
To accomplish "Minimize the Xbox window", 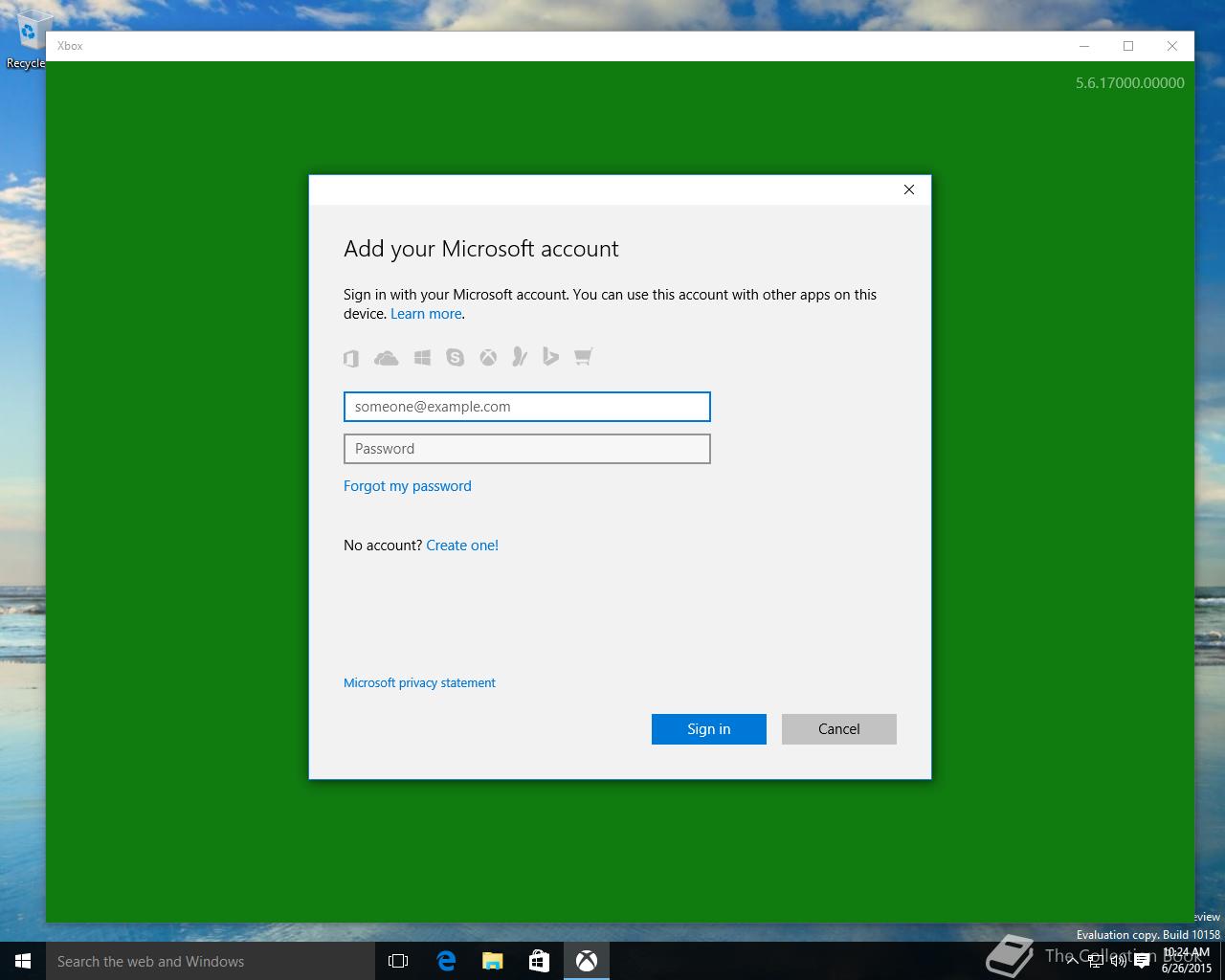I will coord(1084,46).
